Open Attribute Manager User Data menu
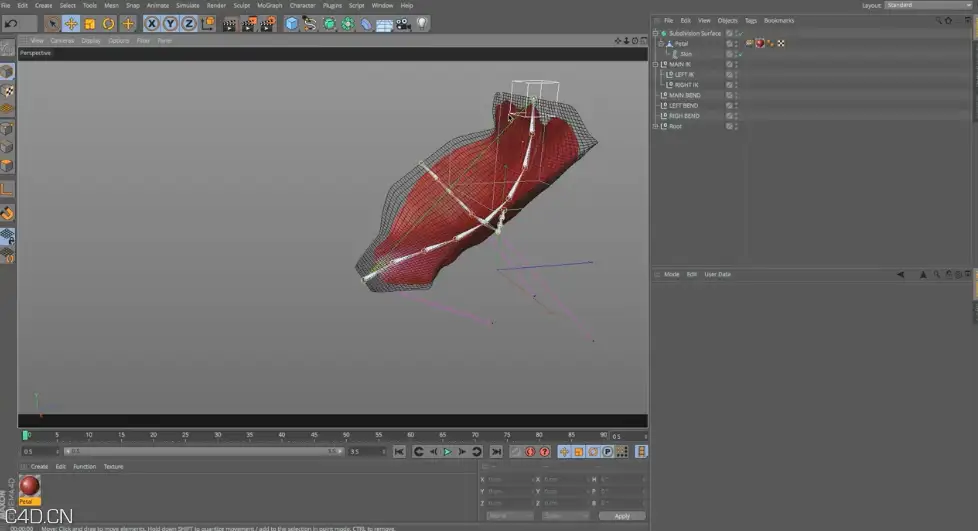This screenshot has height=531, width=978. [x=717, y=275]
